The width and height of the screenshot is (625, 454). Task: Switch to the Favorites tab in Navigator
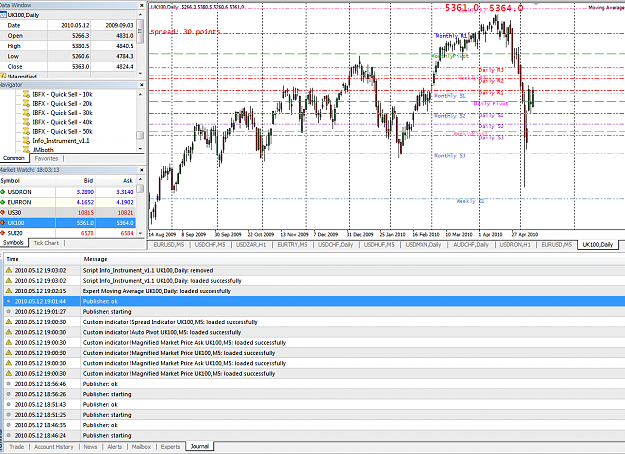click(x=46, y=158)
